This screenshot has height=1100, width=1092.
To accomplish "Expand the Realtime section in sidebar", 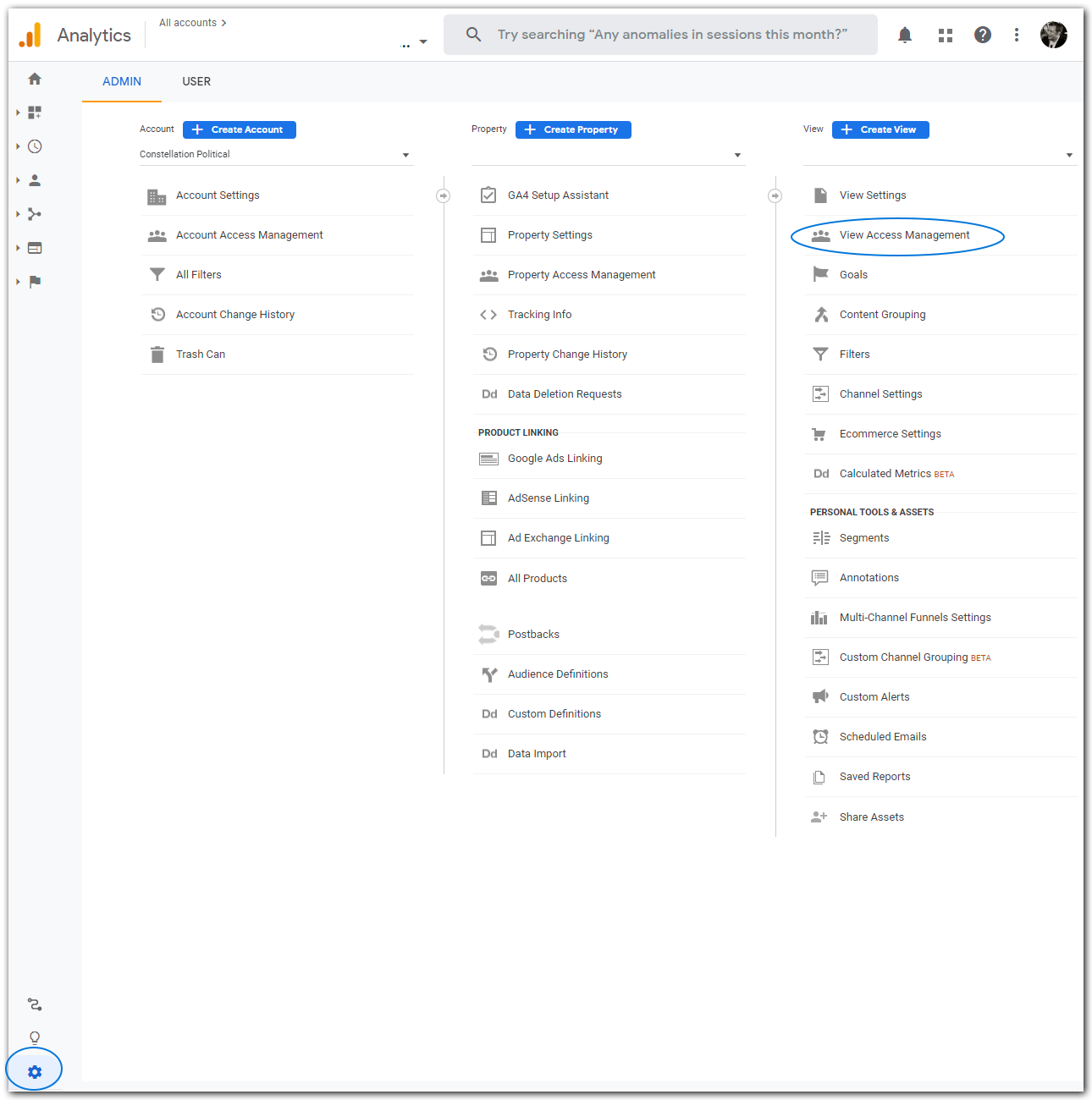I will [18, 146].
